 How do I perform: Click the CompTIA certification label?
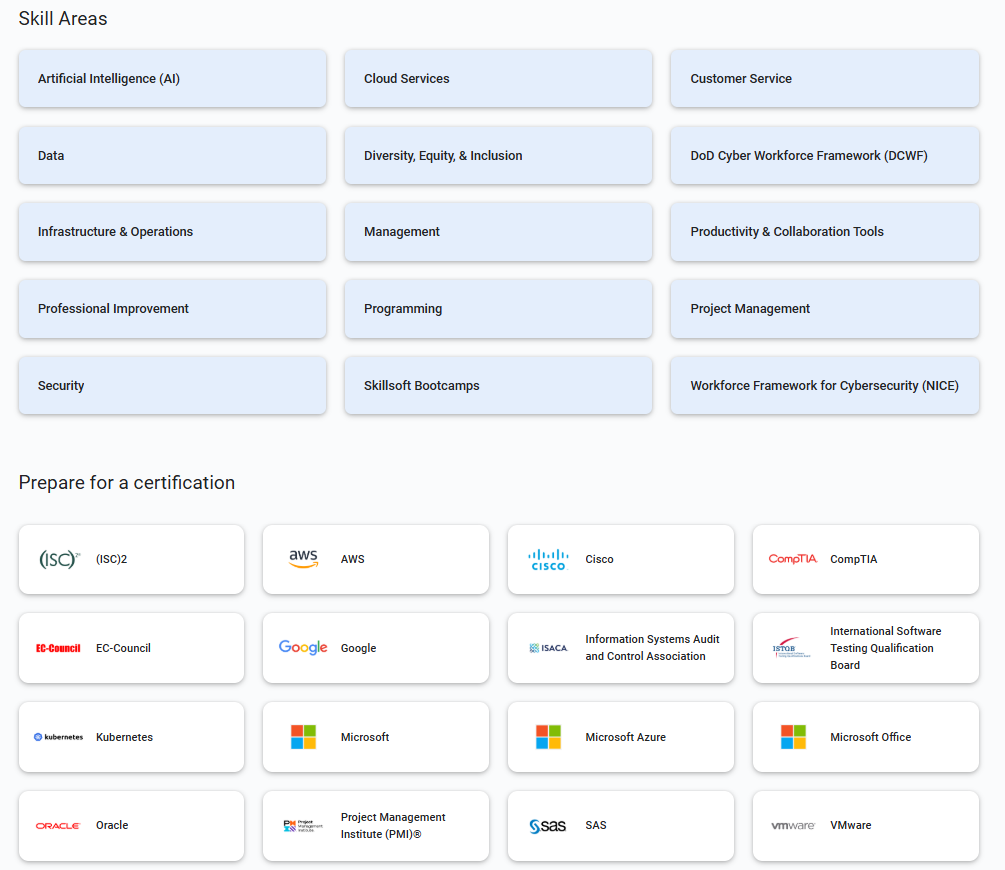[854, 559]
